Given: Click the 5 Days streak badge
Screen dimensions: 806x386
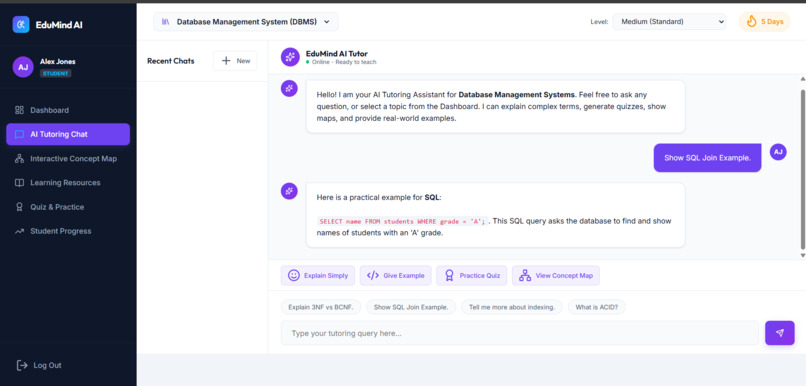Looking at the screenshot, I should coord(764,22).
